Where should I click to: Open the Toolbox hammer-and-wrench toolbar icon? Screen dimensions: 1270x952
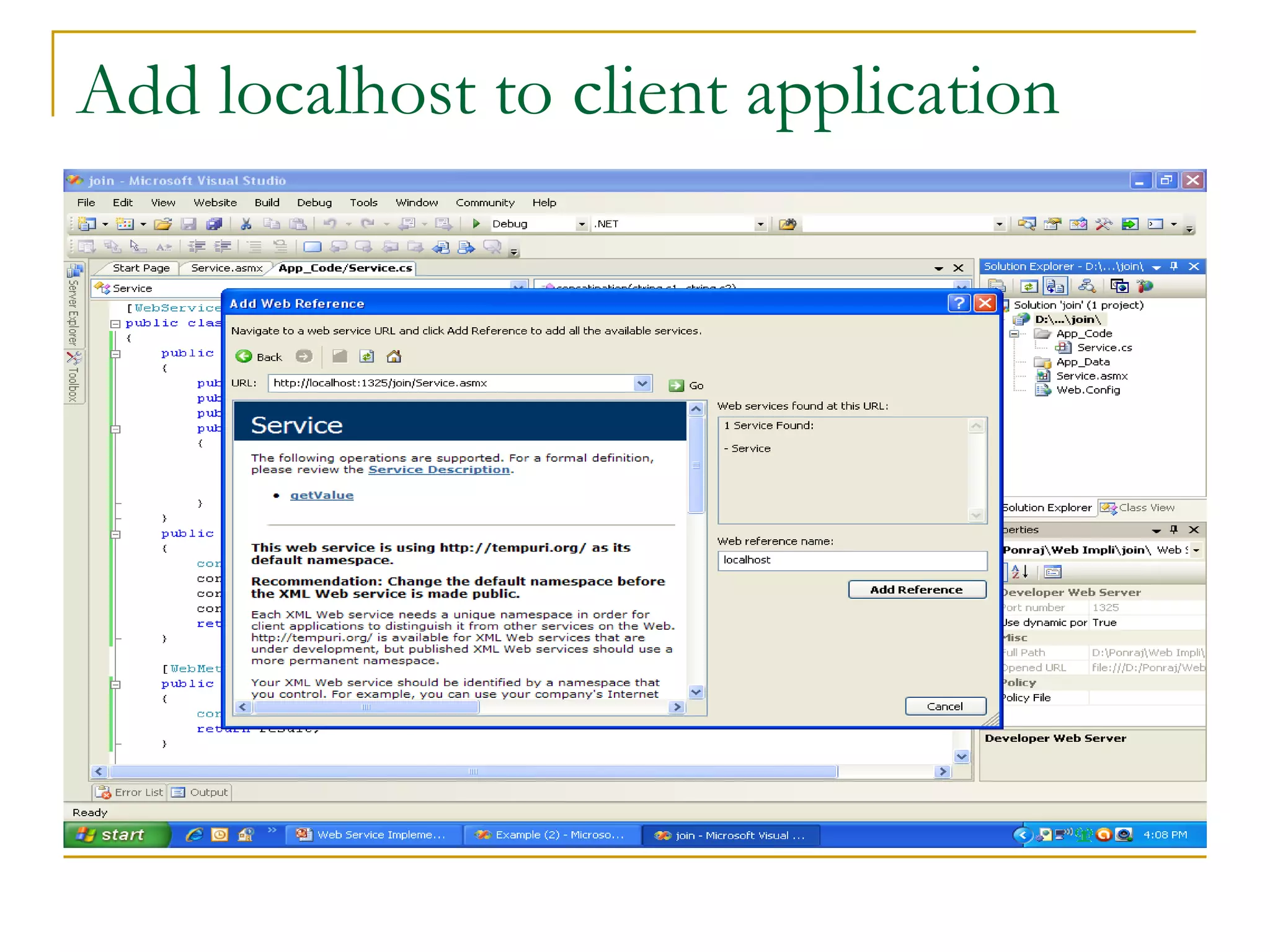point(1103,224)
